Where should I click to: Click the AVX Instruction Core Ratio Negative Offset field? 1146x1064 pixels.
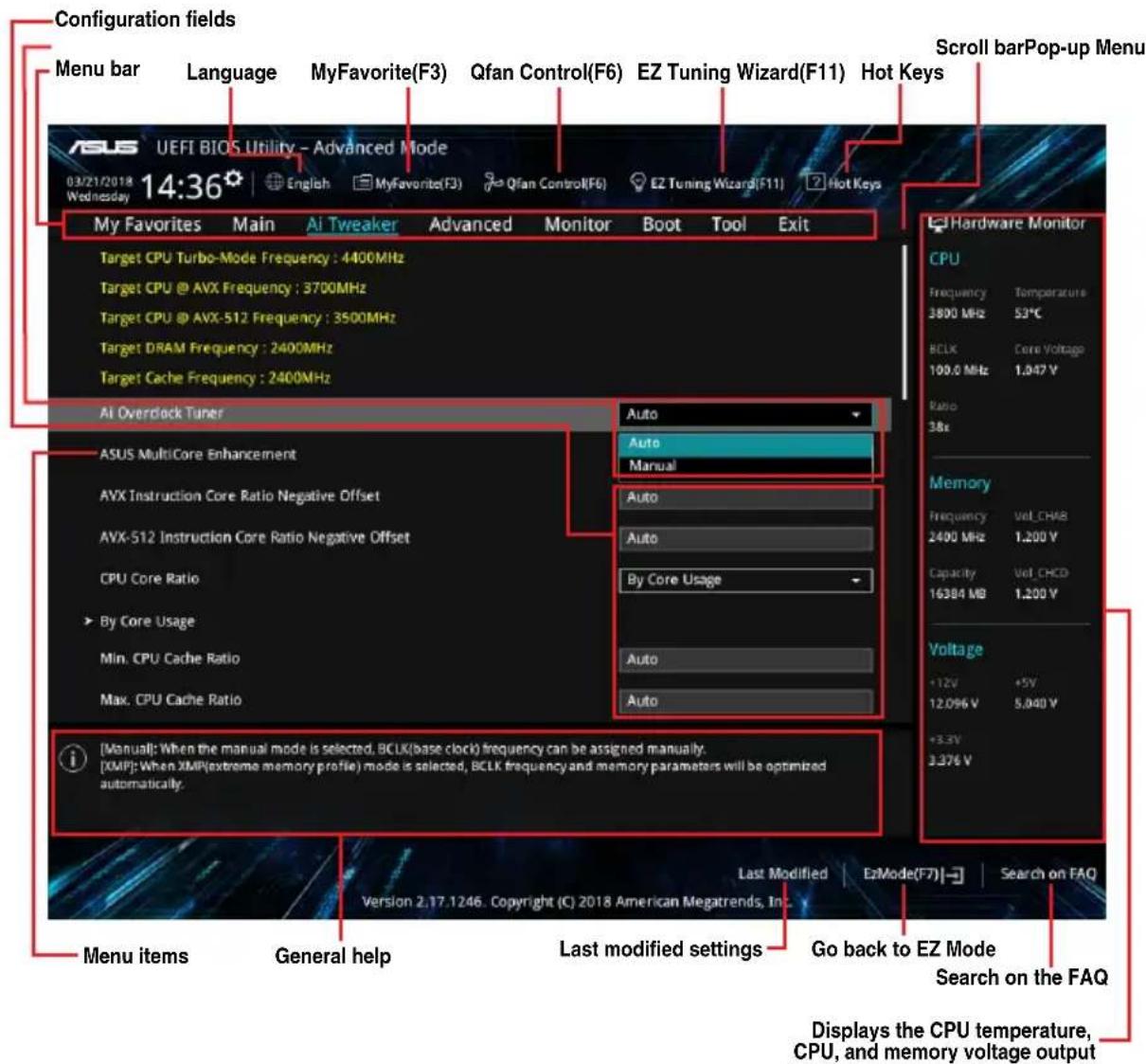coord(744,497)
